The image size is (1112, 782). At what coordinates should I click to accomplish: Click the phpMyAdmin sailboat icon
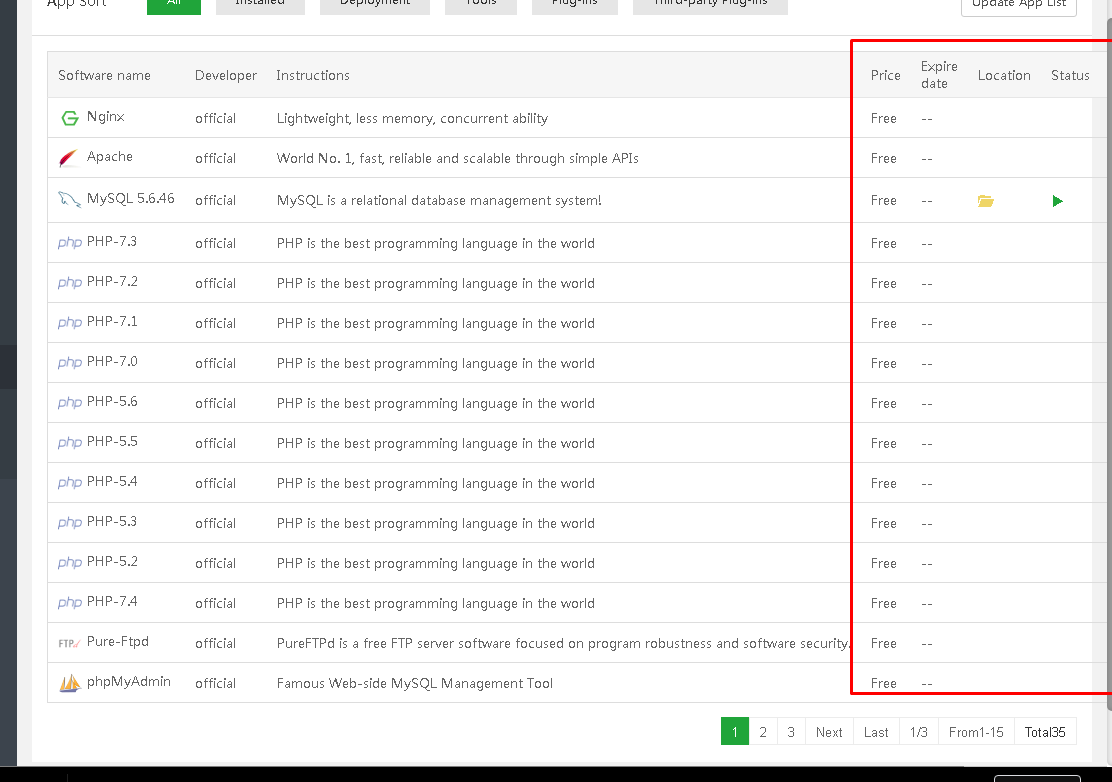tap(70, 683)
